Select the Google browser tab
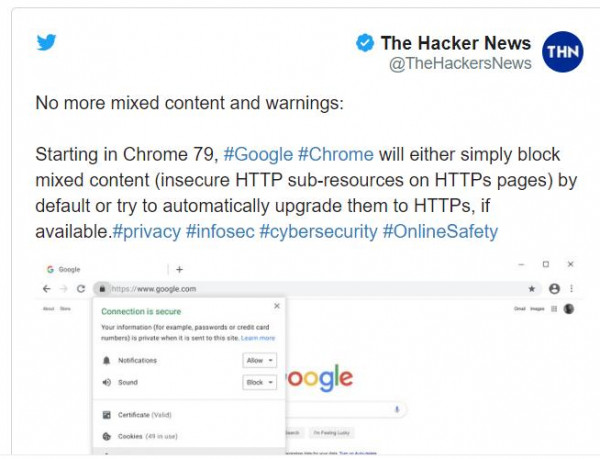600x459 pixels. click(x=70, y=269)
